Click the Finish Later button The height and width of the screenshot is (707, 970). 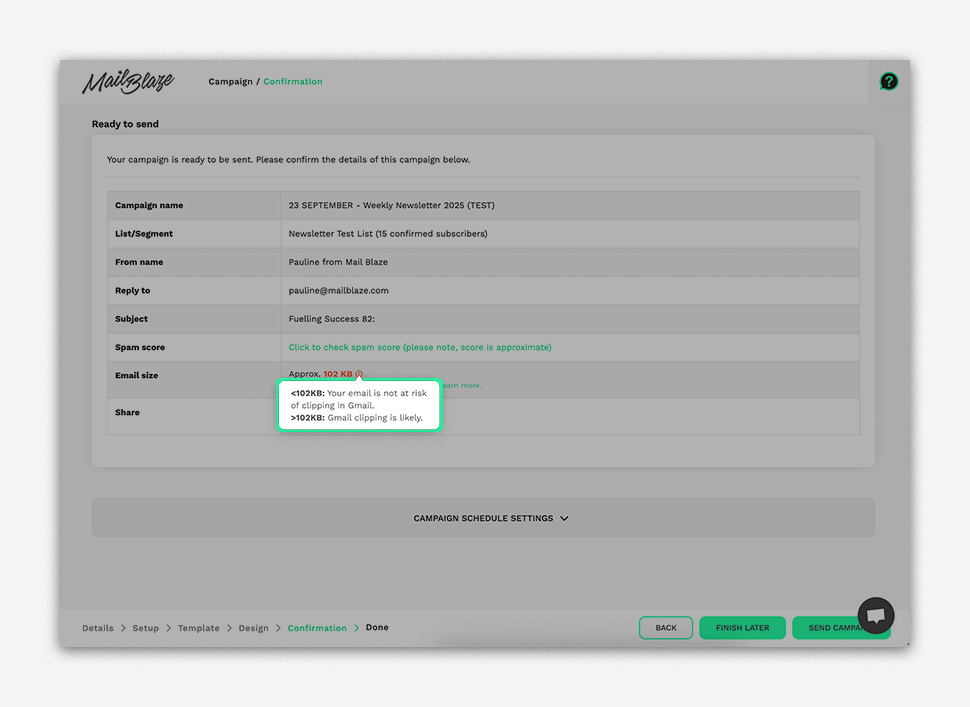tap(742, 628)
